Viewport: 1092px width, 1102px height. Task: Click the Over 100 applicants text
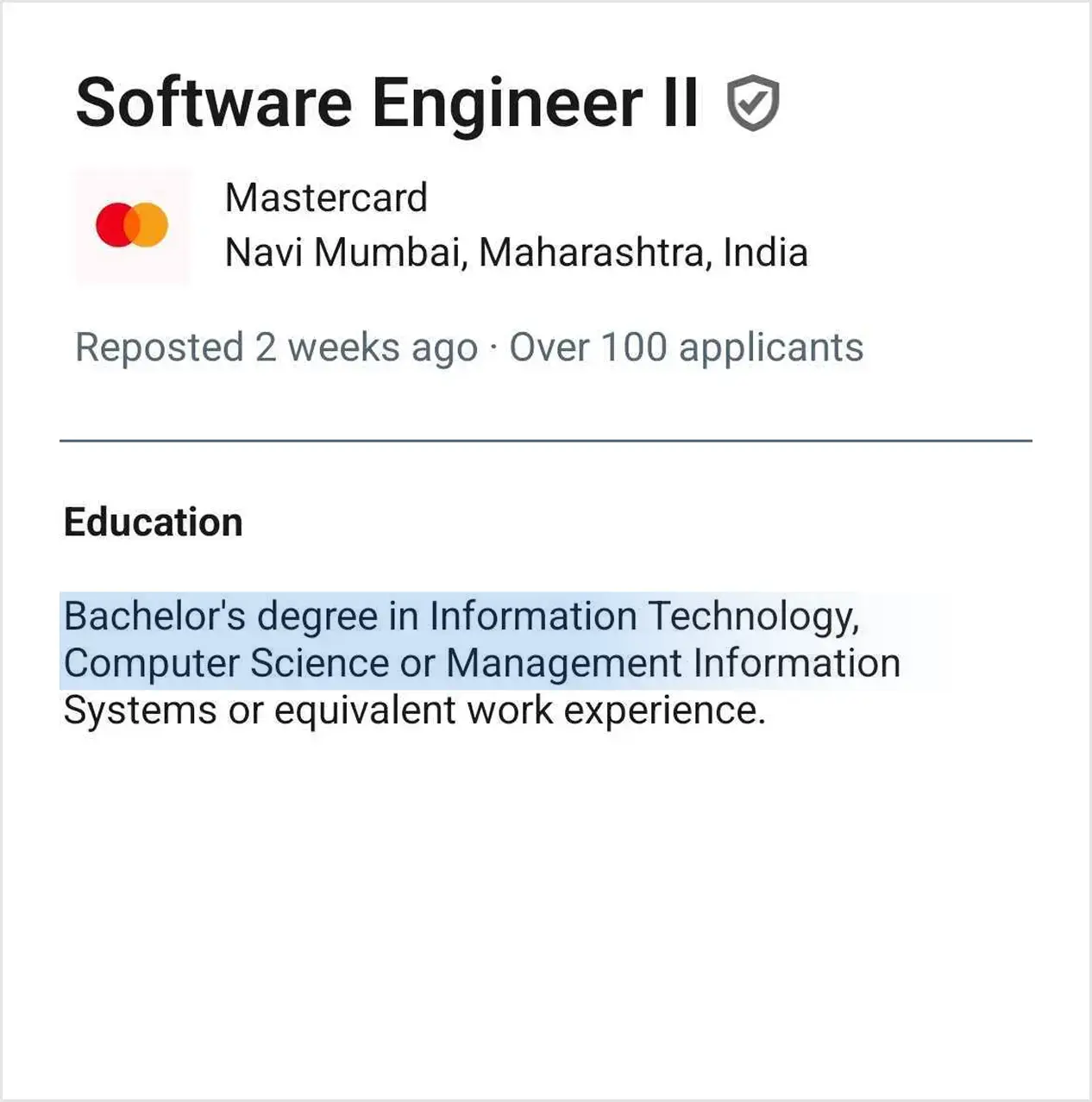tap(686, 348)
